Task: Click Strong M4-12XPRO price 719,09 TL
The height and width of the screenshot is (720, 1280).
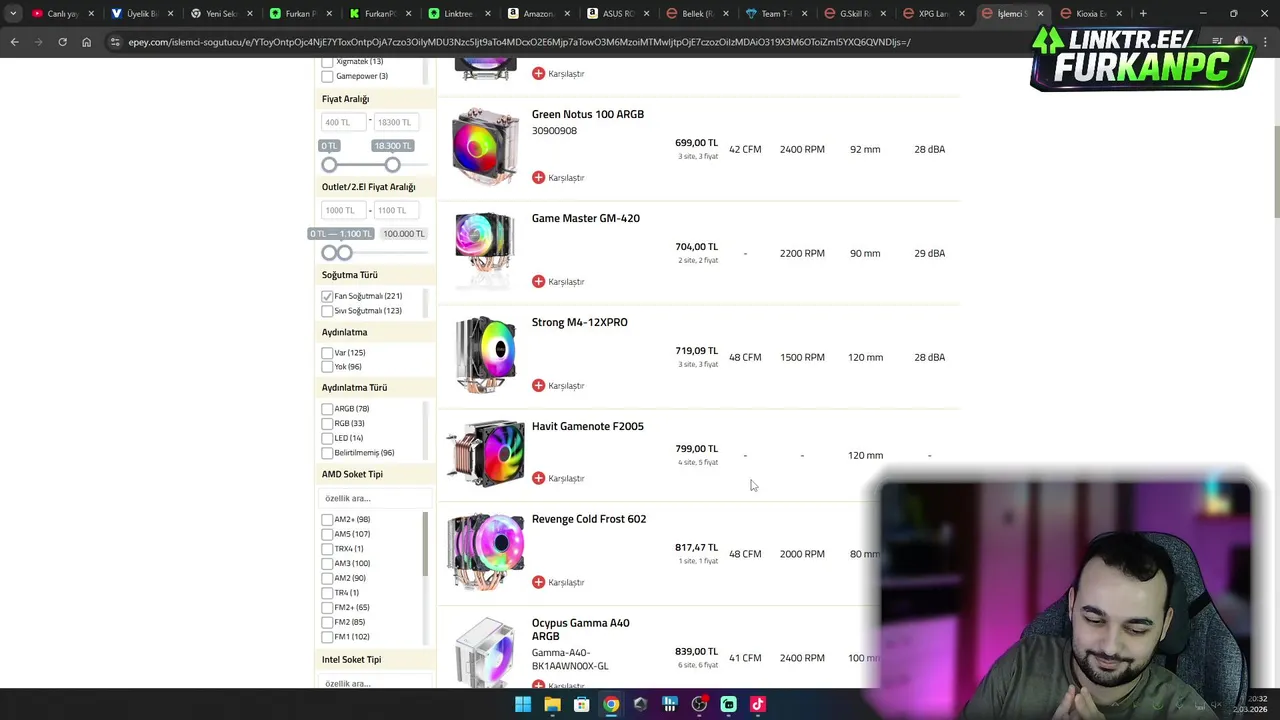Action: [x=696, y=351]
